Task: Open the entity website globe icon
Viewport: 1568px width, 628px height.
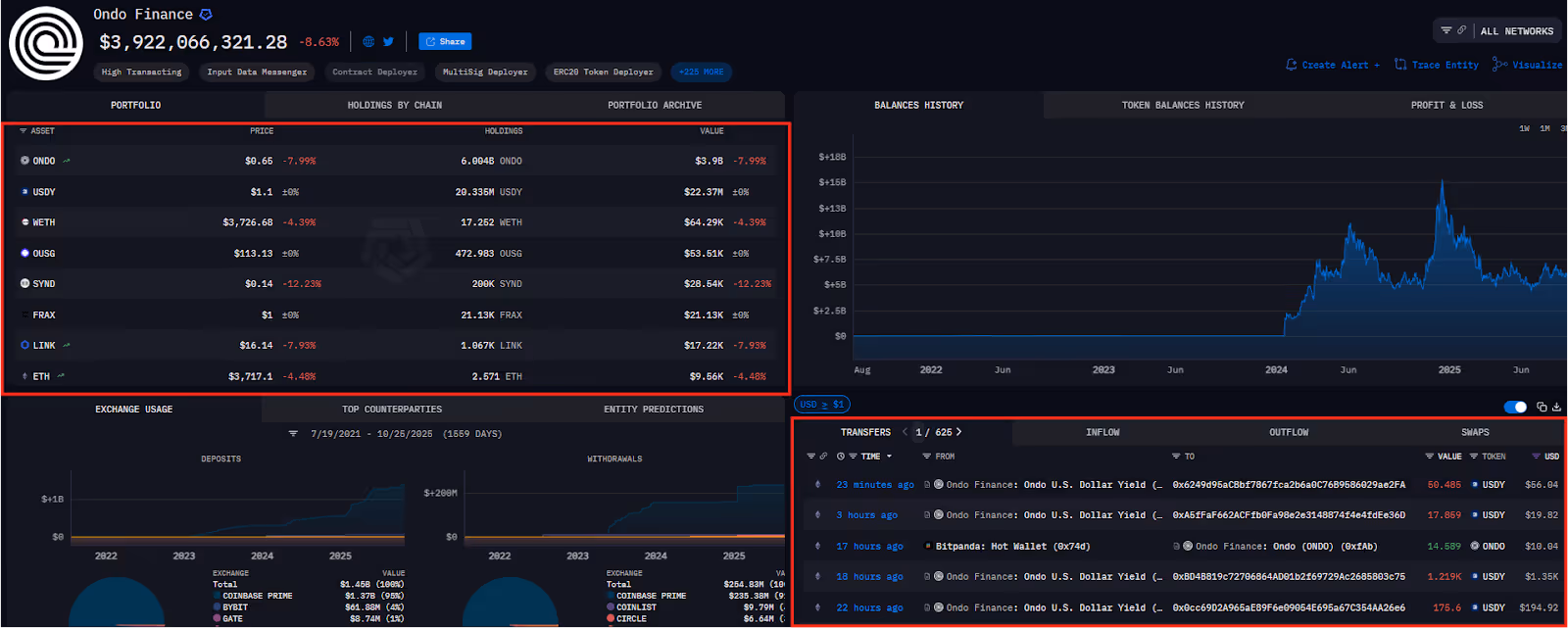Action: click(368, 42)
